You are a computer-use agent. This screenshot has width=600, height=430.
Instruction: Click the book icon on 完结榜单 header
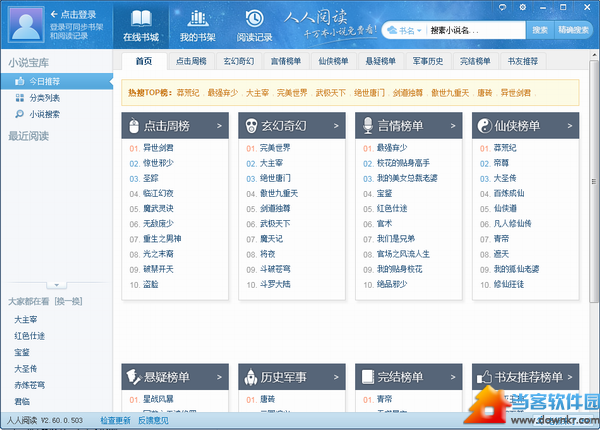click(368, 377)
